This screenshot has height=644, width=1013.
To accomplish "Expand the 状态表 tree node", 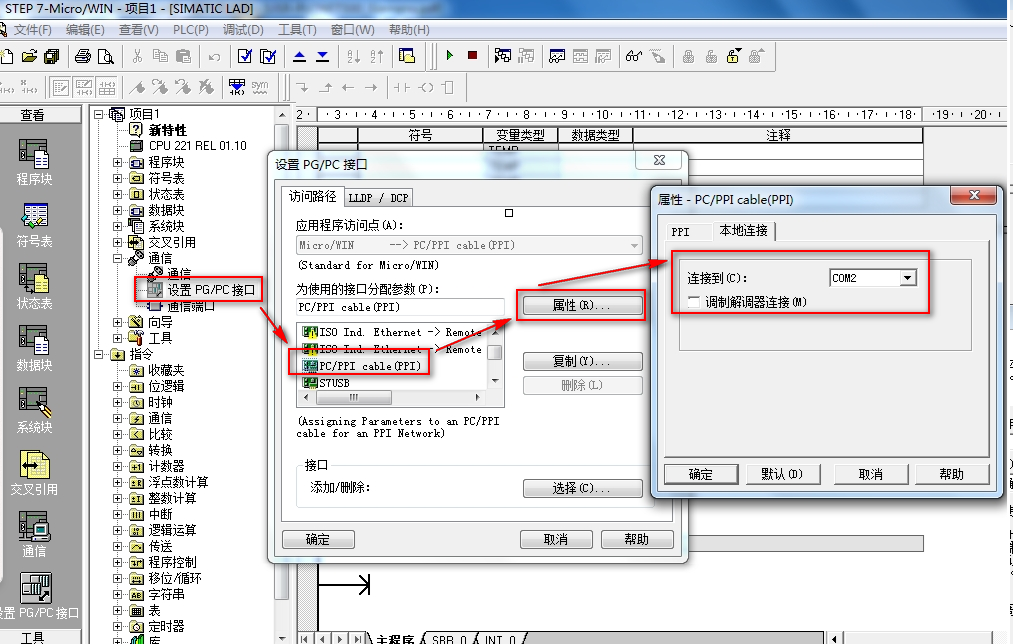I will (x=118, y=194).
